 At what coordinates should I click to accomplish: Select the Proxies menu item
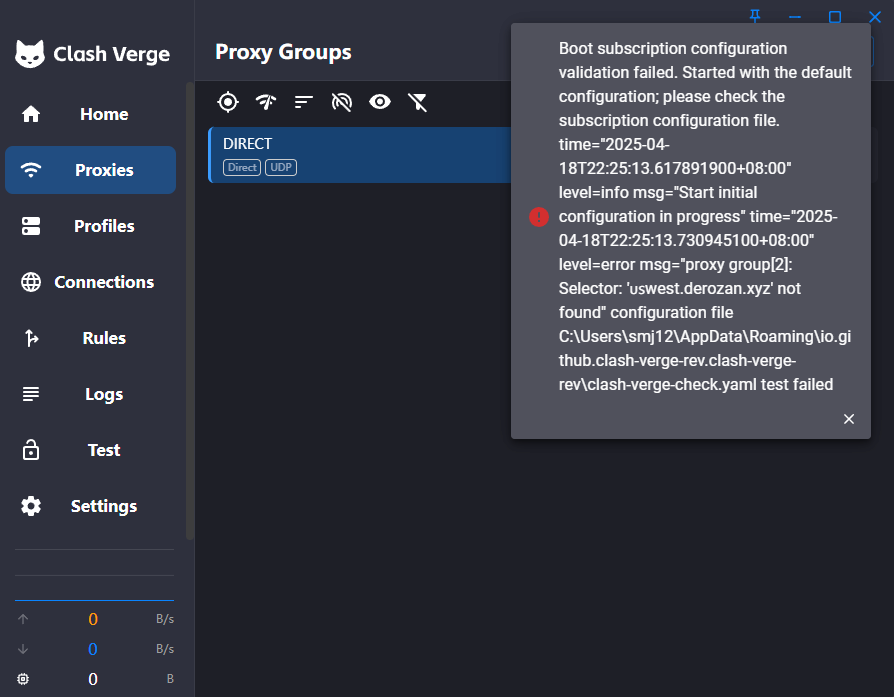(91, 170)
